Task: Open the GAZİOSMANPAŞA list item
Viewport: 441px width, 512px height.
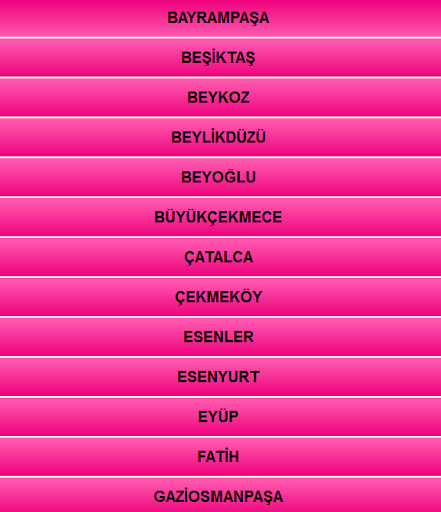Action: click(220, 495)
